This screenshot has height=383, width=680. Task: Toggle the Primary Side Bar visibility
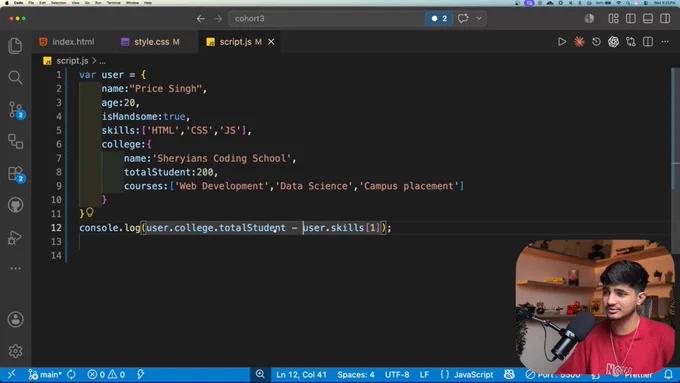(631, 18)
